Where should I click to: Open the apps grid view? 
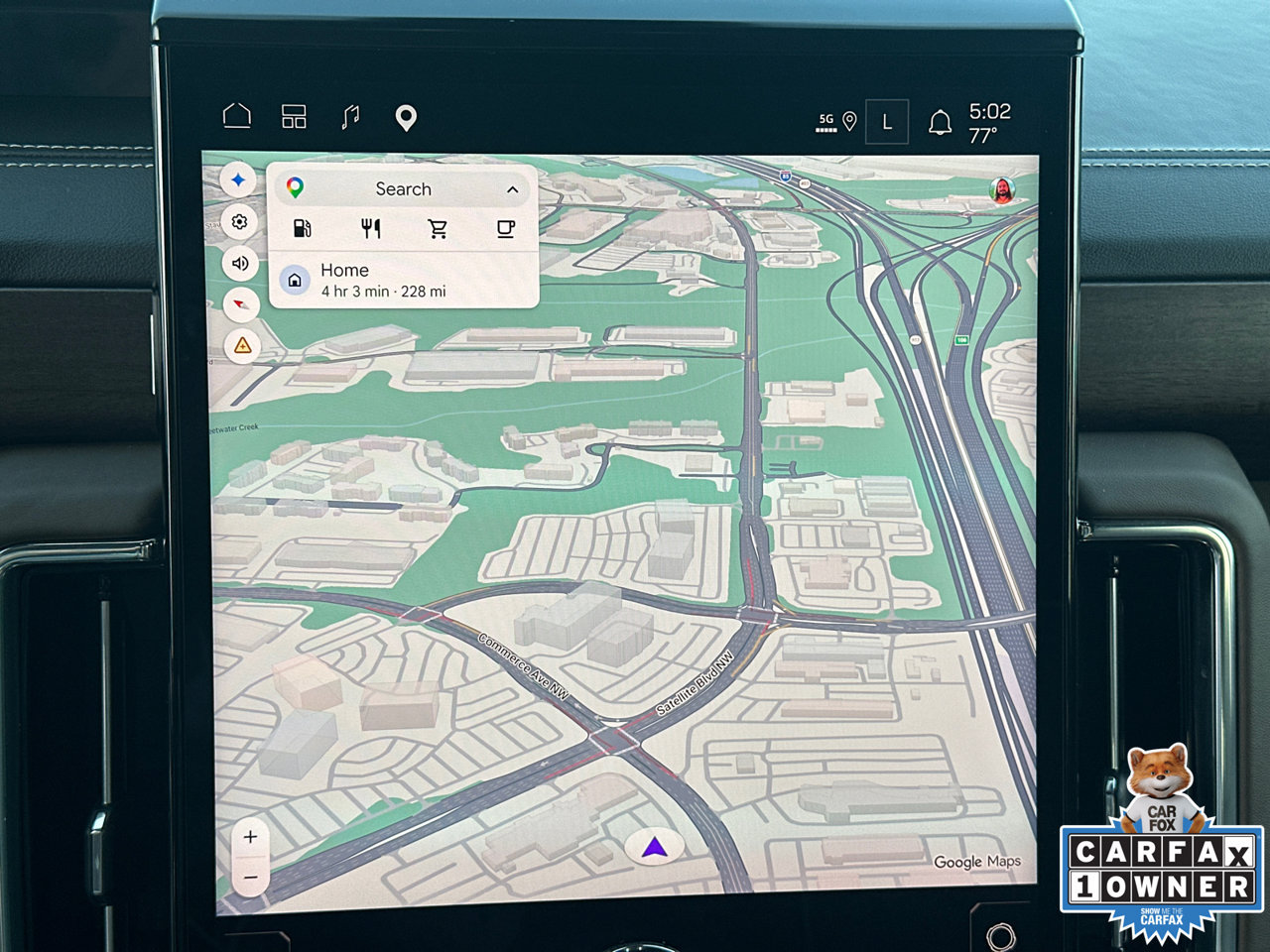pos(294,117)
